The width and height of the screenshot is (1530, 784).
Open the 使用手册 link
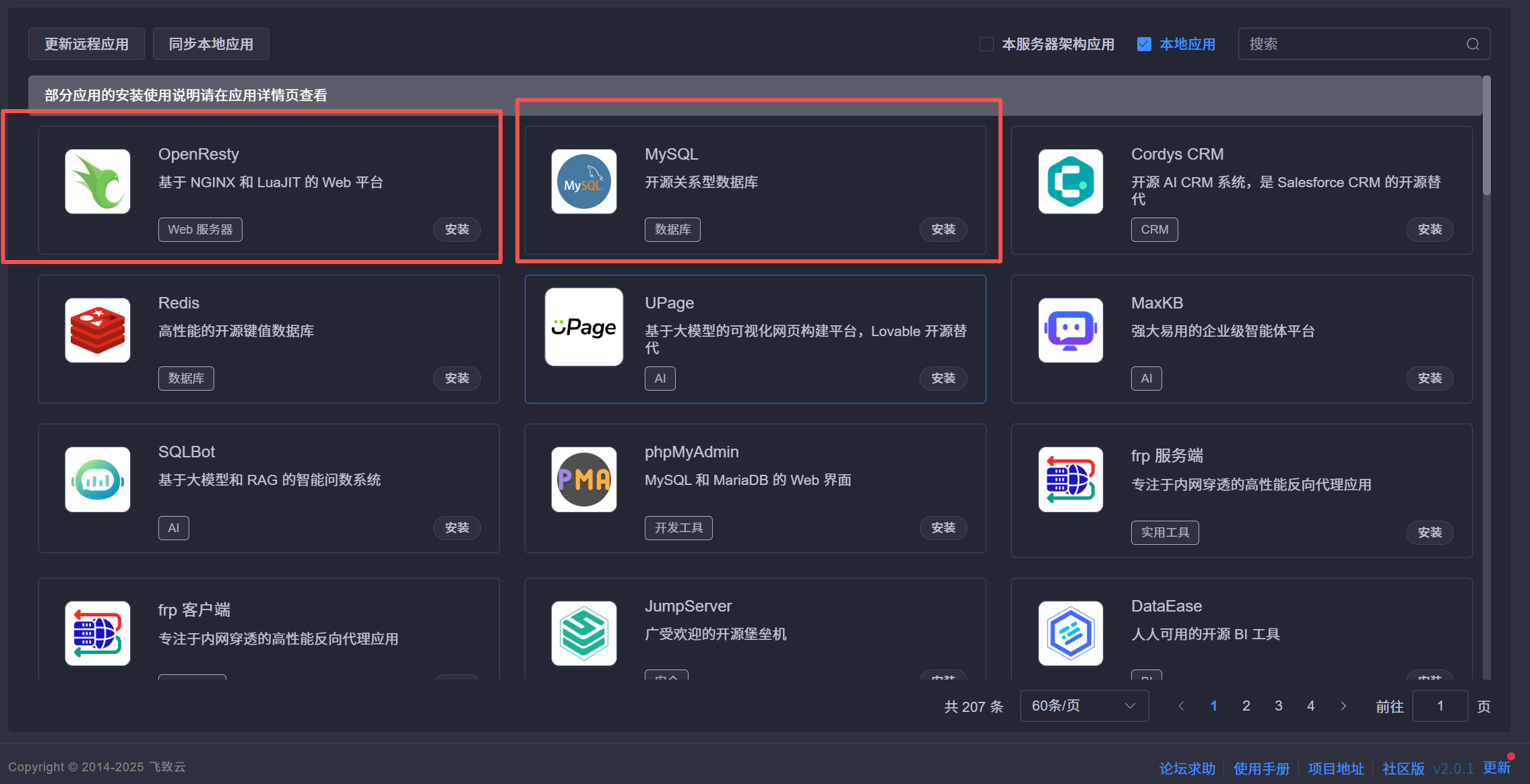1261,767
